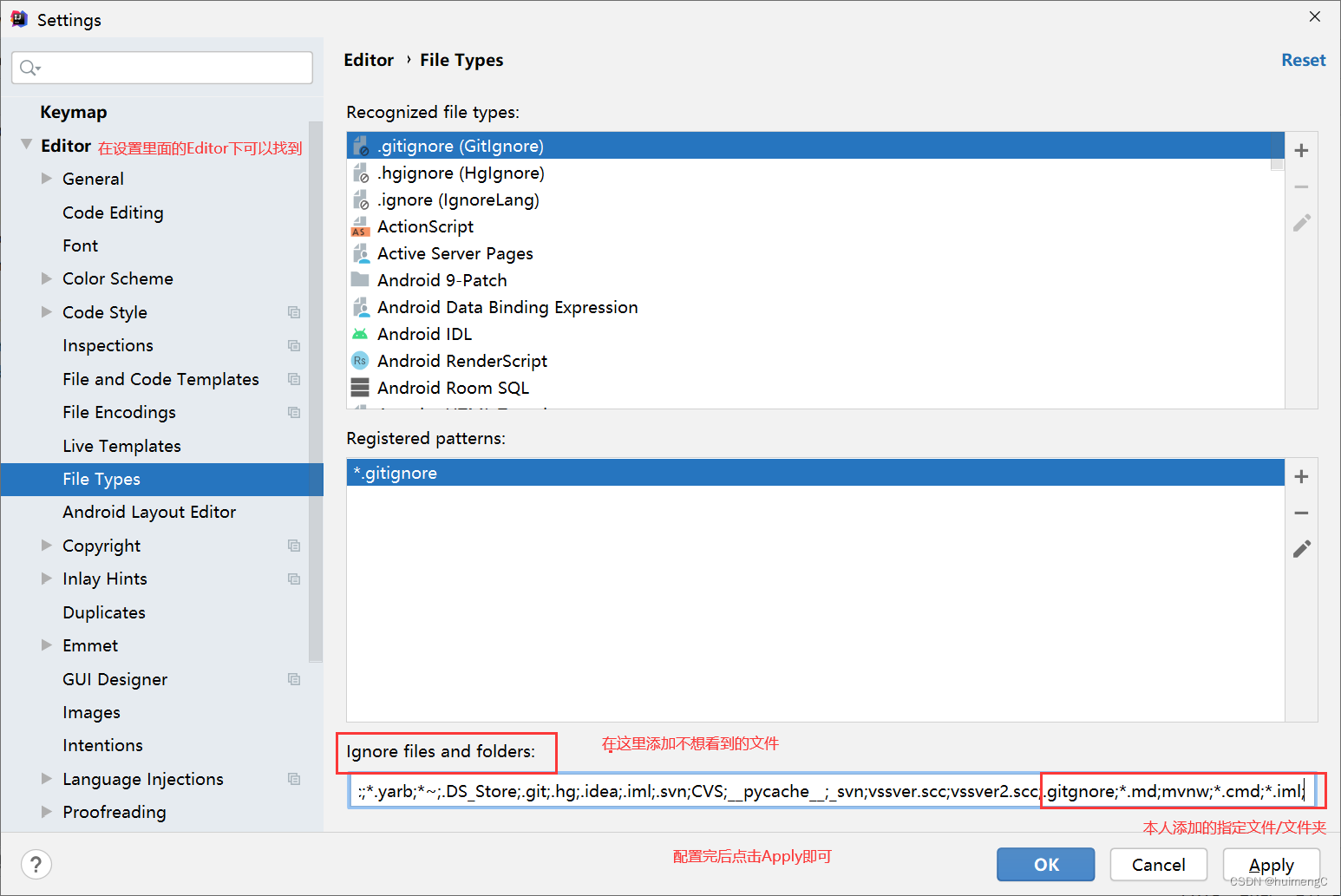Edit the selected recognized file type
Screen dimensions: 1341x896
(x=1301, y=223)
